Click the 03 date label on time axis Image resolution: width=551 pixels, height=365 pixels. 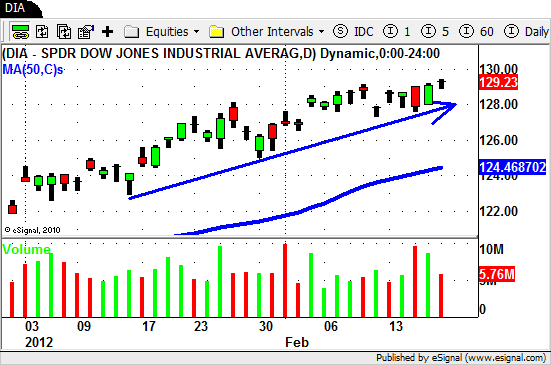32,326
